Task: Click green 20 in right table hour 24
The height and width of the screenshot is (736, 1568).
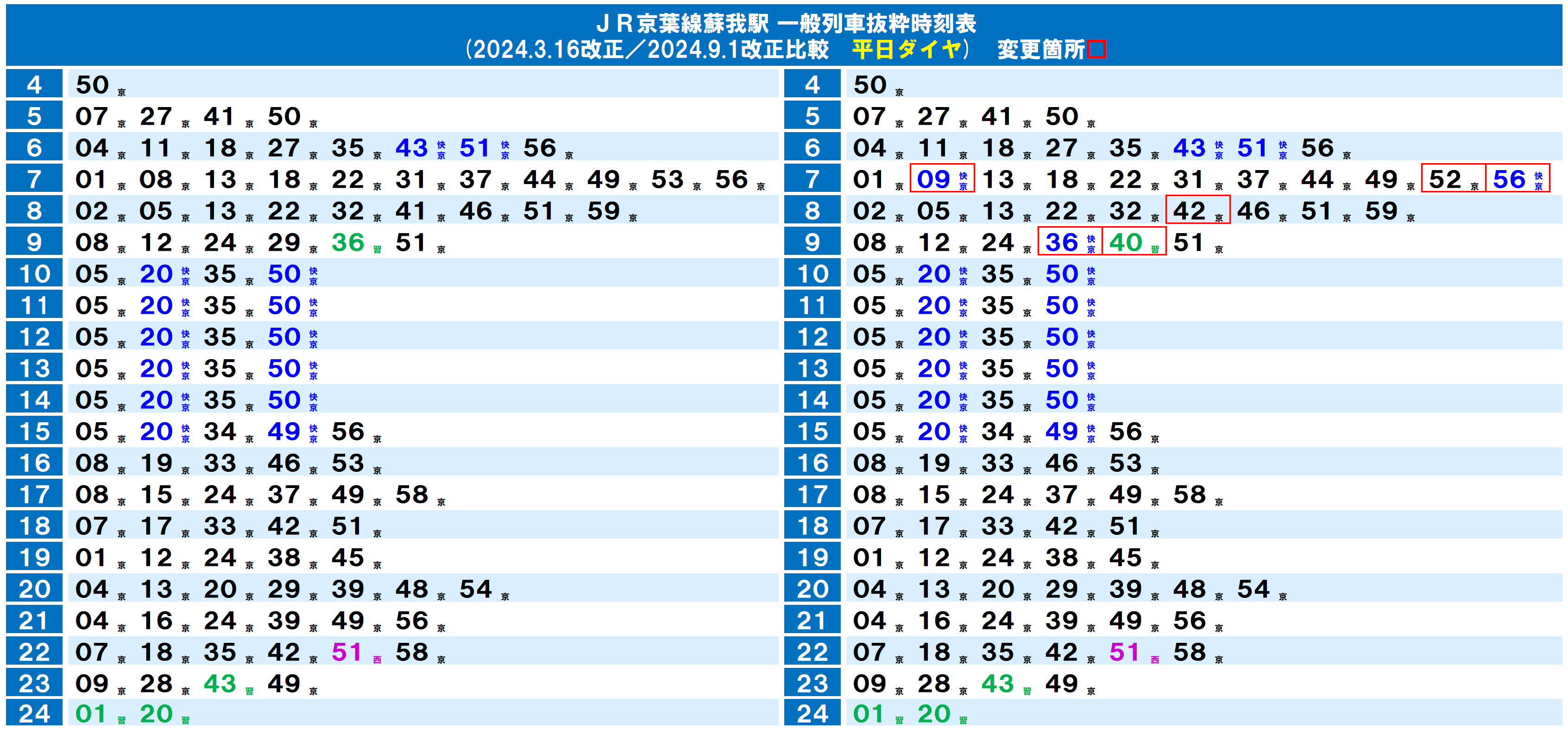Action: 934,714
